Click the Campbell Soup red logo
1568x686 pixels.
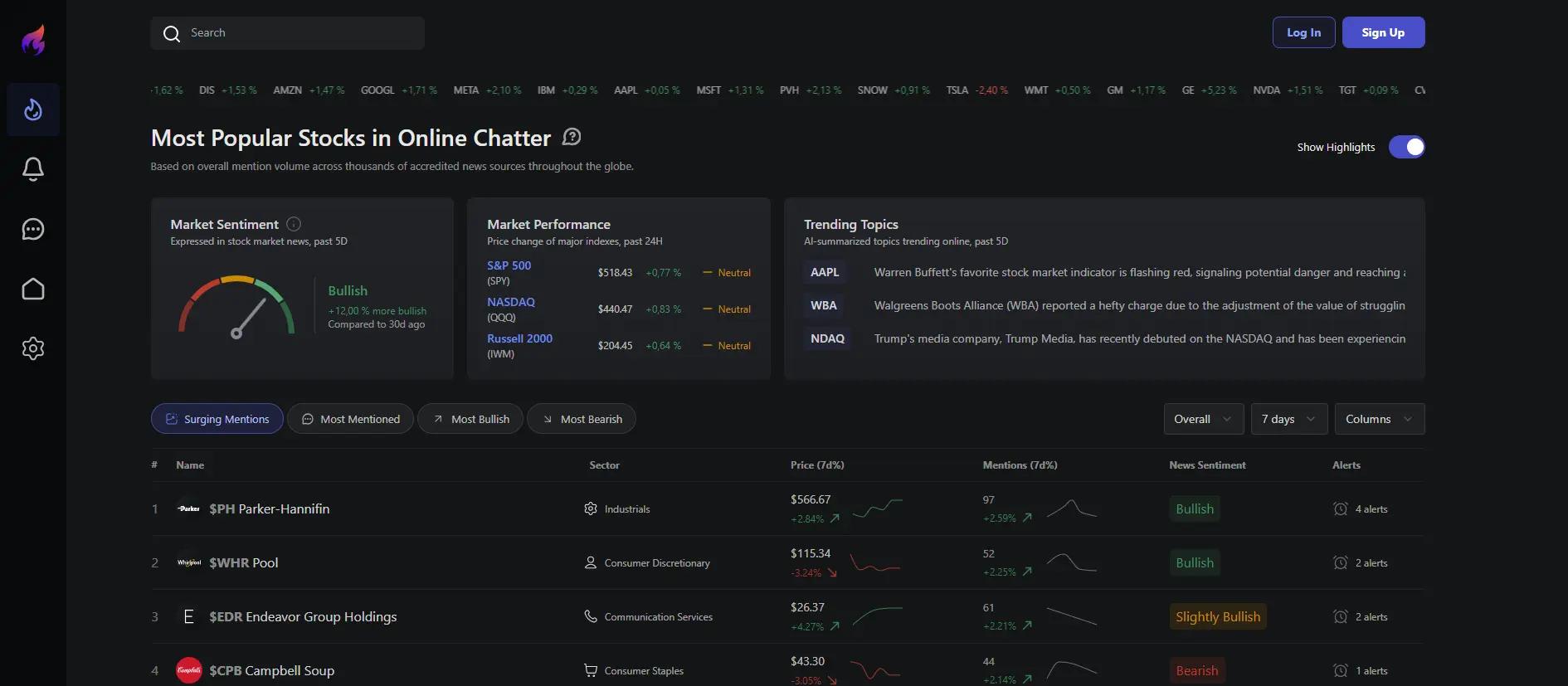click(x=188, y=670)
